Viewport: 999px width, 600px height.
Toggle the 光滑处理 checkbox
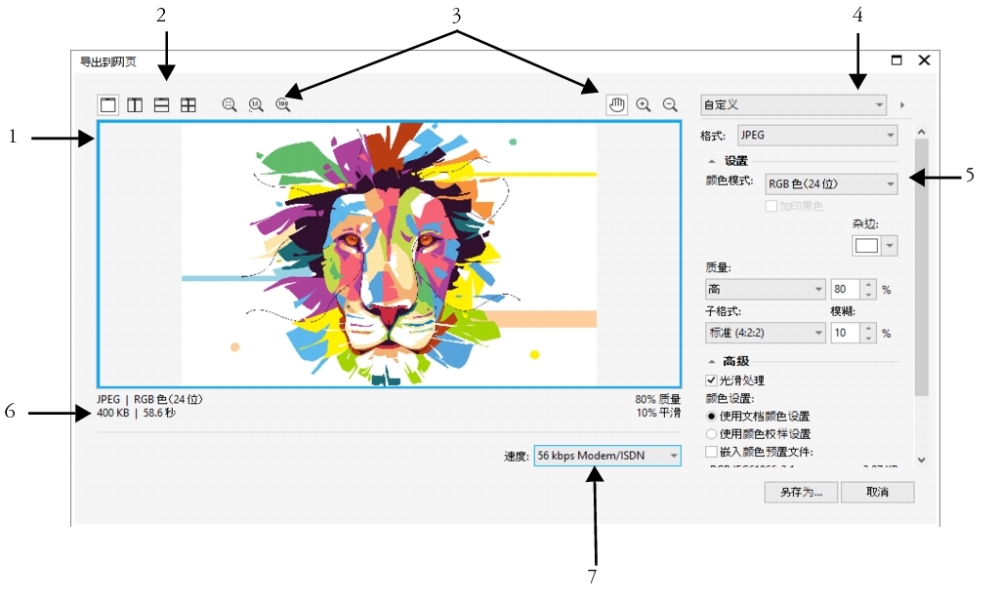[712, 380]
